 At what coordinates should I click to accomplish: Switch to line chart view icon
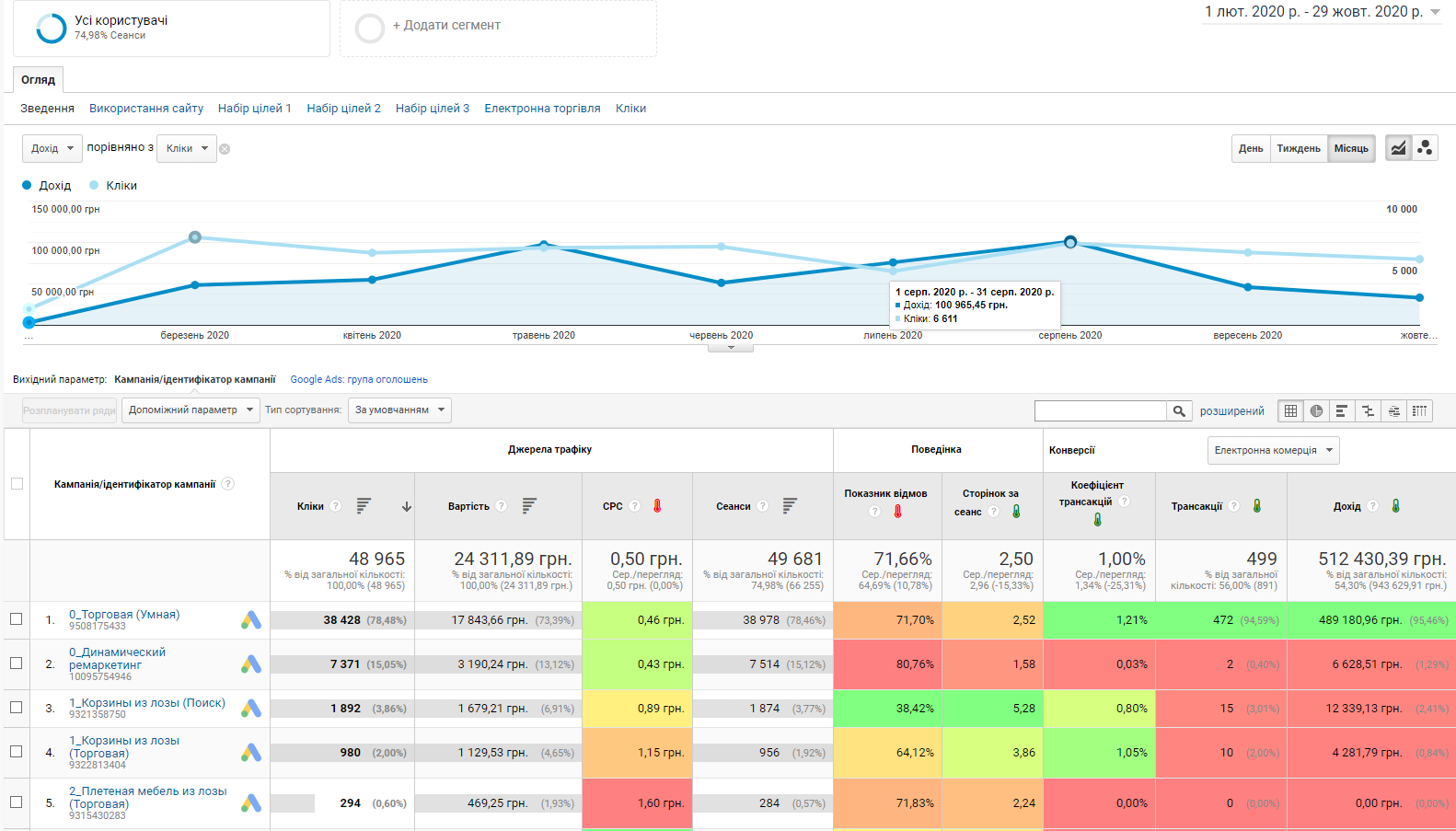1398,148
